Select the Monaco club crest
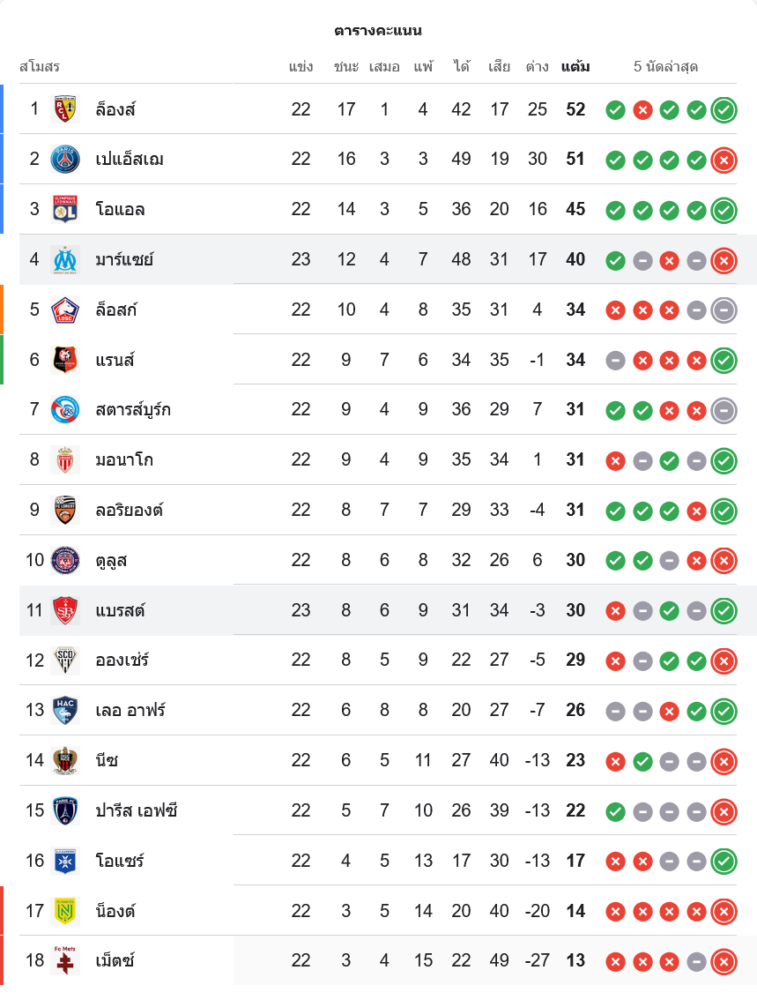This screenshot has height=1000, width=757. click(x=66, y=460)
